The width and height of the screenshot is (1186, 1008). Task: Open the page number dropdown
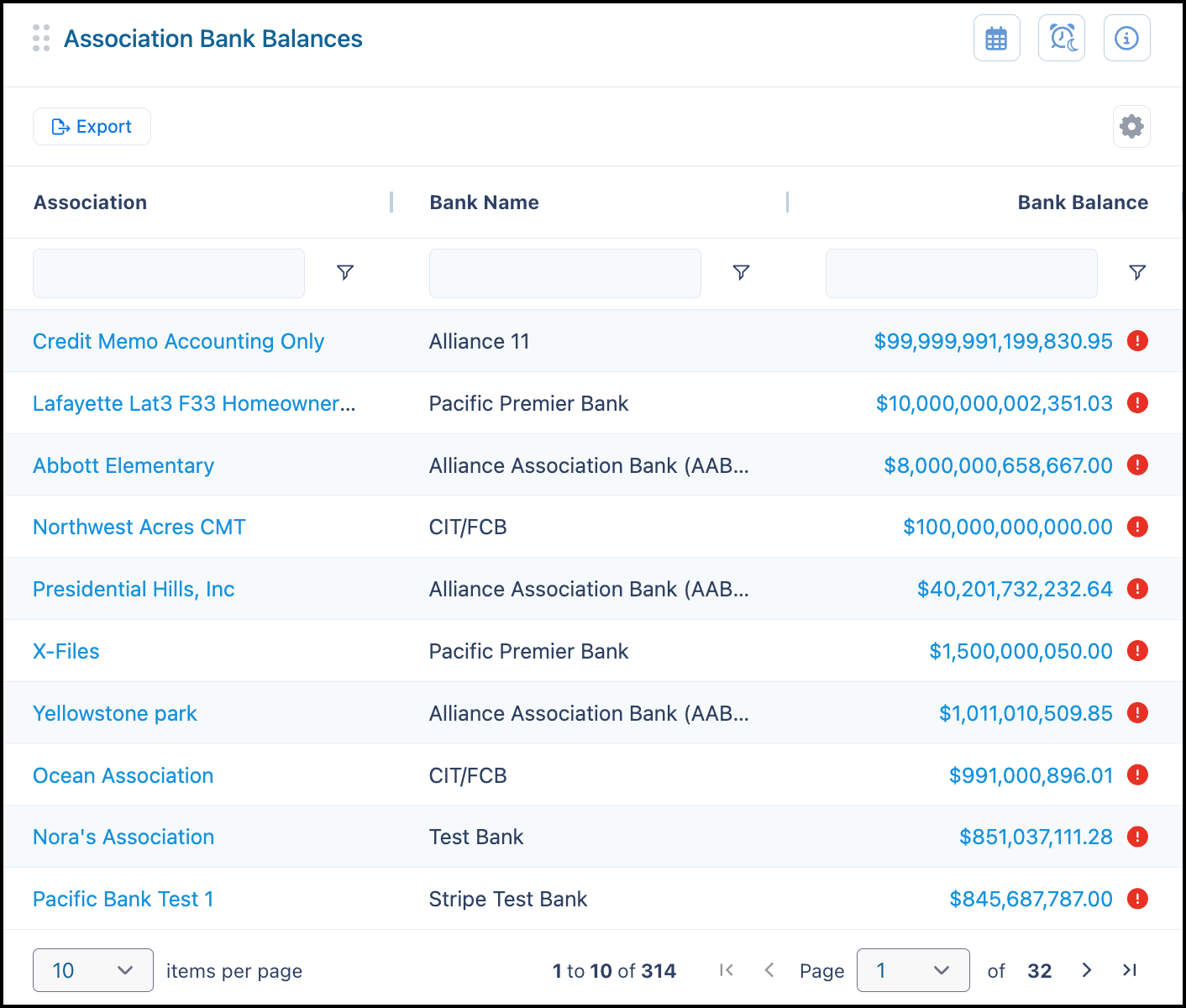point(913,970)
